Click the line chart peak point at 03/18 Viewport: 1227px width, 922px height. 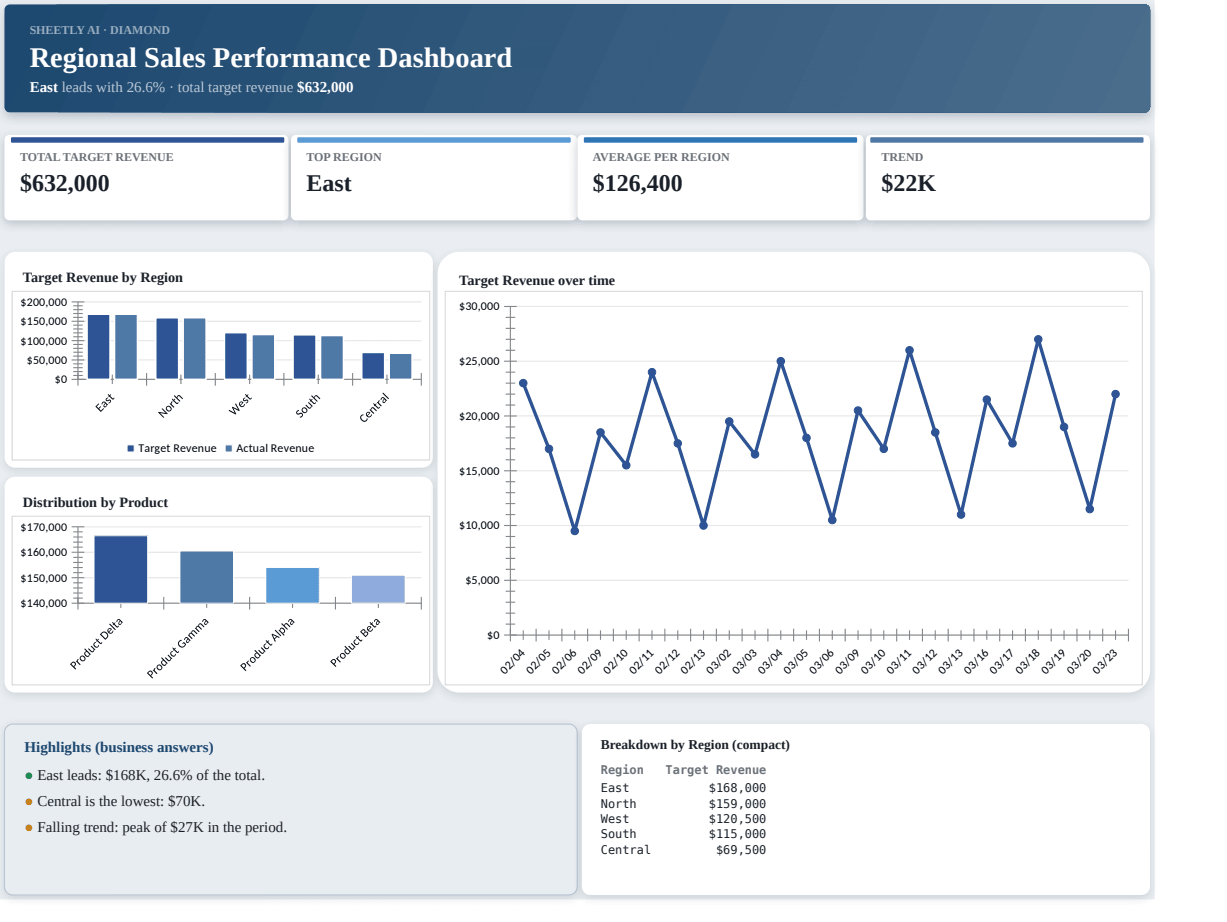point(1038,339)
